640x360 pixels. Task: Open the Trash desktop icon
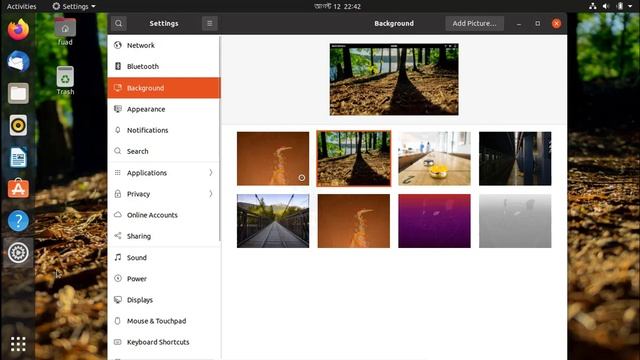coord(65,80)
